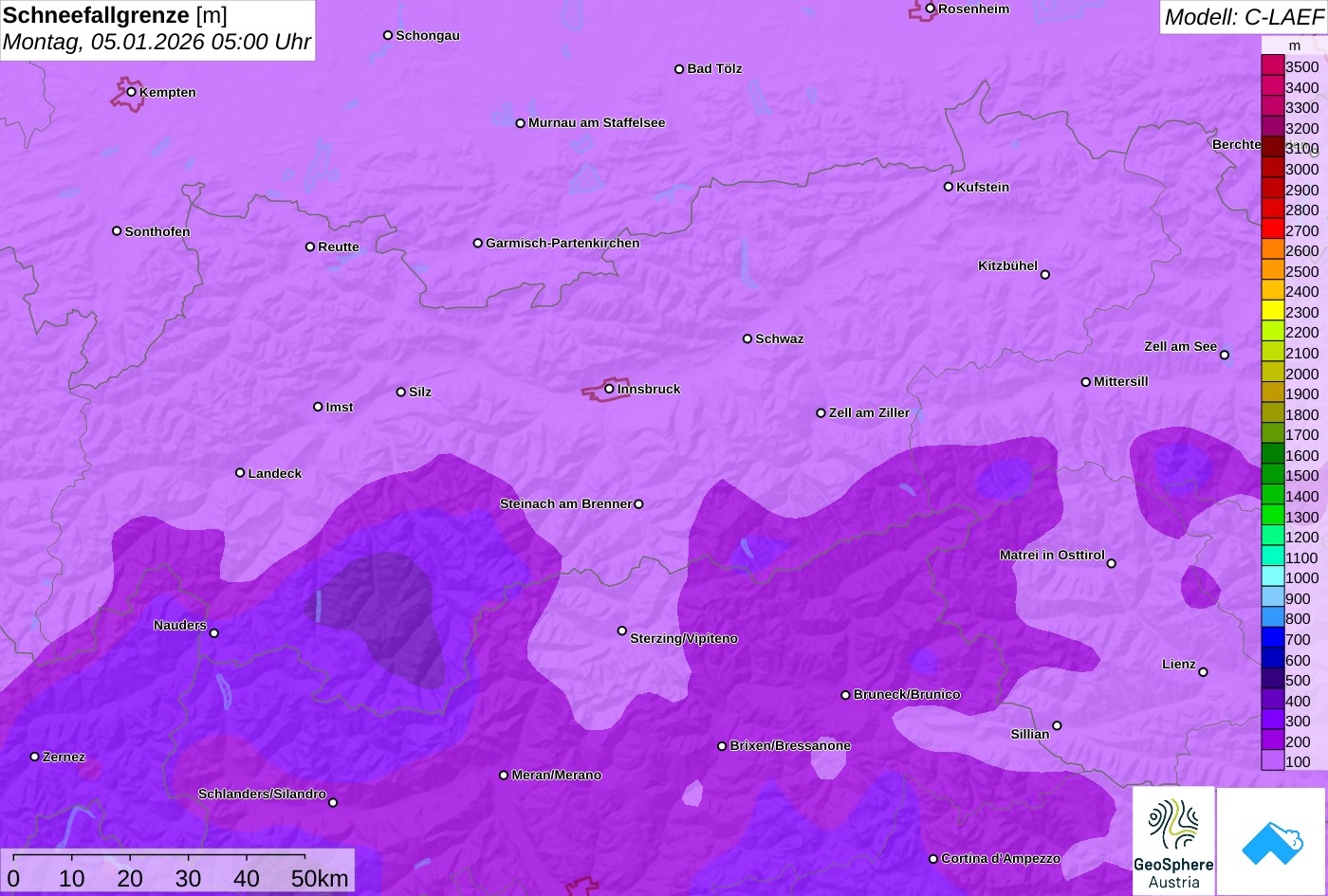The image size is (1328, 896).
Task: Click the 50km scale bar label
Action: (x=320, y=878)
